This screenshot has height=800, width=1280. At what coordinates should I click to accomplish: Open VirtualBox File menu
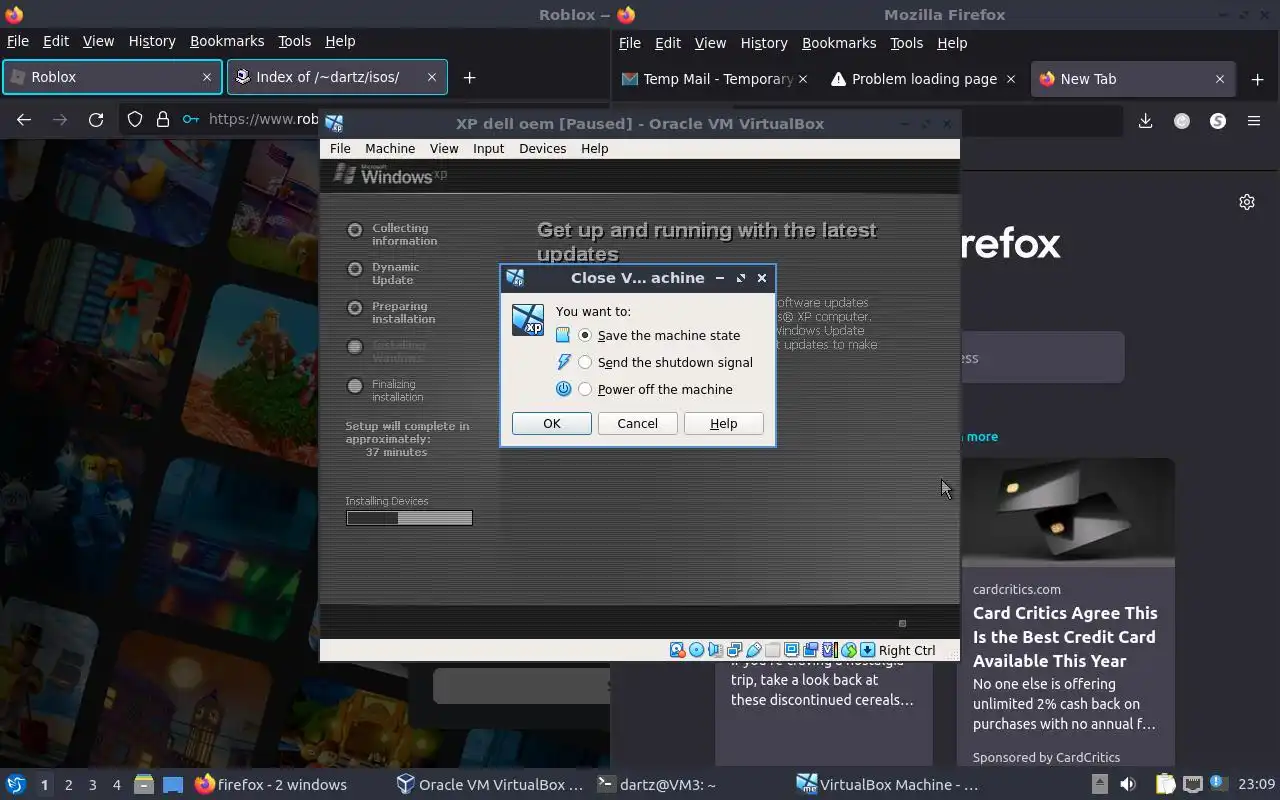(x=340, y=148)
